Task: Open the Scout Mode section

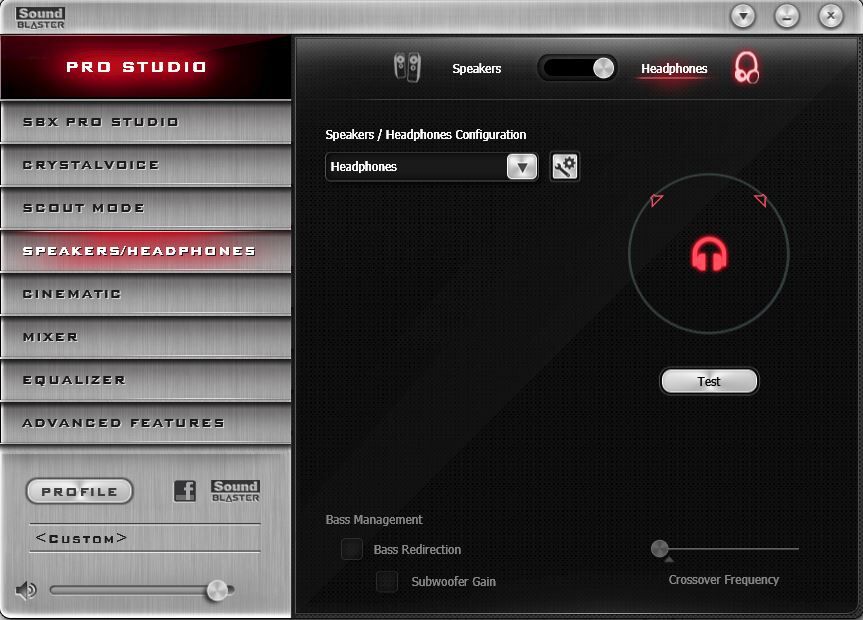Action: (x=146, y=208)
